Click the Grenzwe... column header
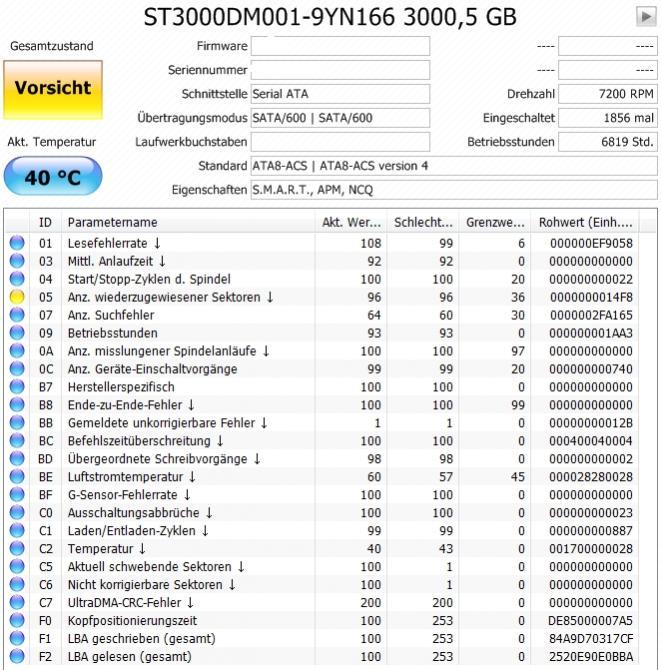The height and width of the screenshot is (670, 661). [x=495, y=222]
